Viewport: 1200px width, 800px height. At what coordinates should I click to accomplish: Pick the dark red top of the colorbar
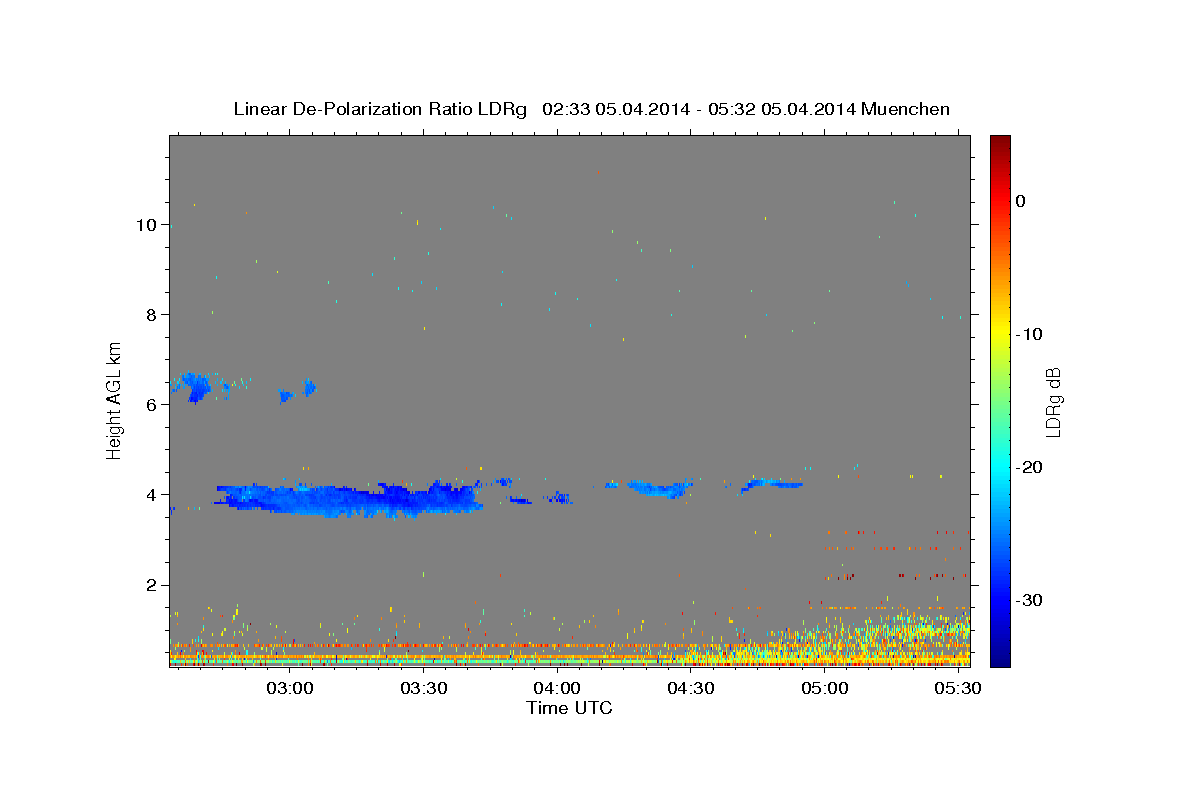[x=999, y=142]
